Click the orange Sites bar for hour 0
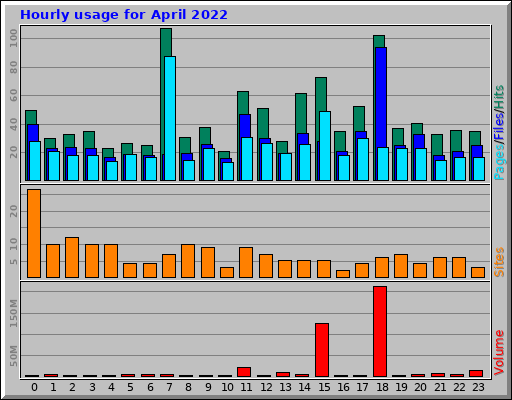This screenshot has width=512, height=400. click(34, 233)
